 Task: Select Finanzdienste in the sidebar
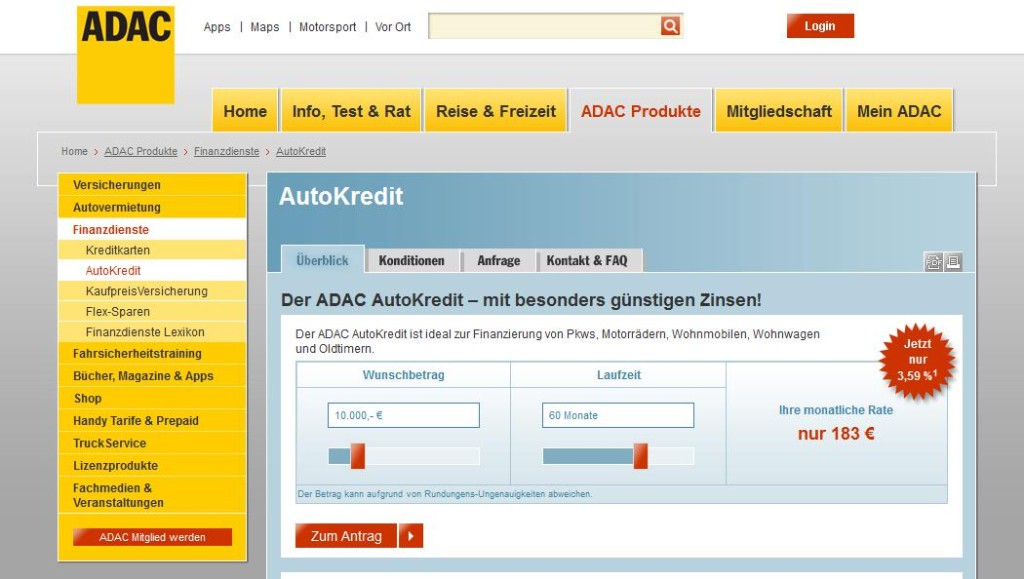pos(152,230)
